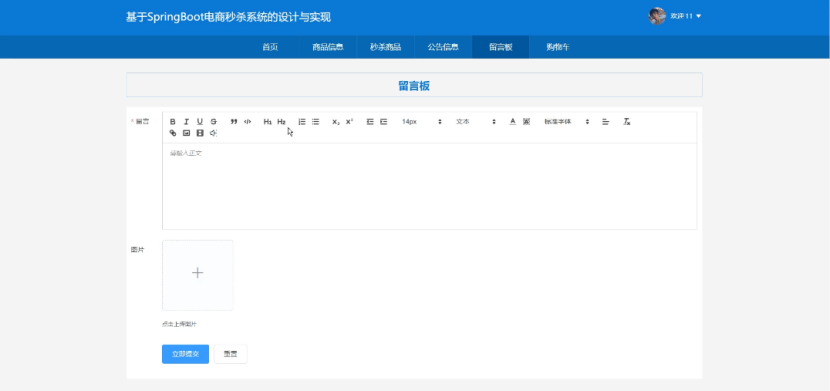Insert an ordered numbered list

[x=302, y=122]
